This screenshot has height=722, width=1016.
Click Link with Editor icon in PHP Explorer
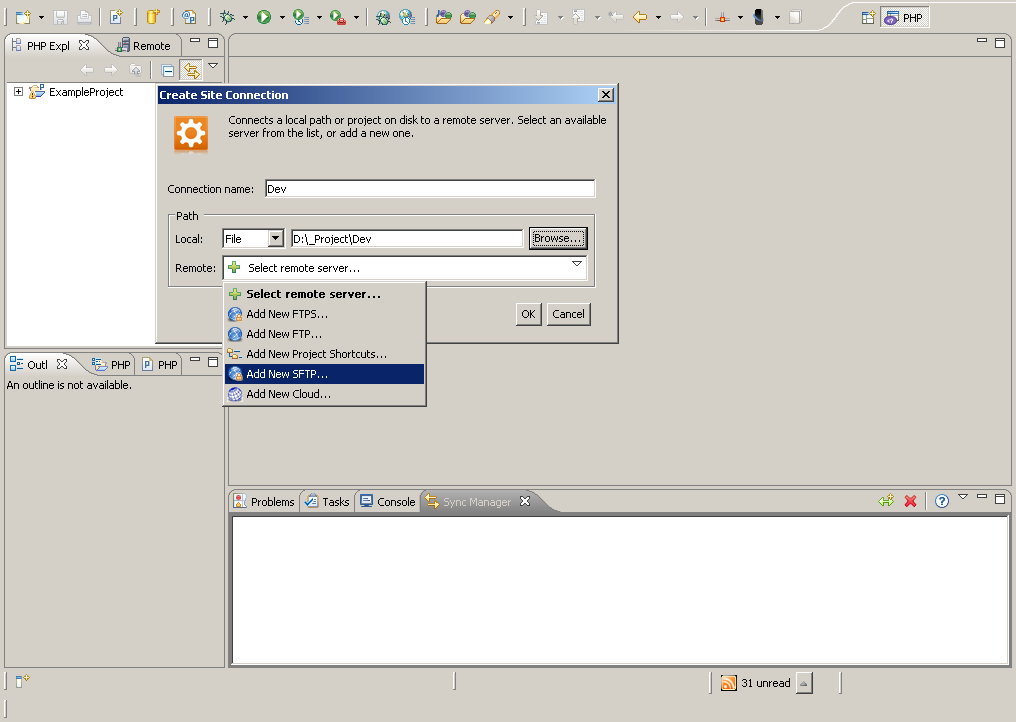tap(191, 70)
